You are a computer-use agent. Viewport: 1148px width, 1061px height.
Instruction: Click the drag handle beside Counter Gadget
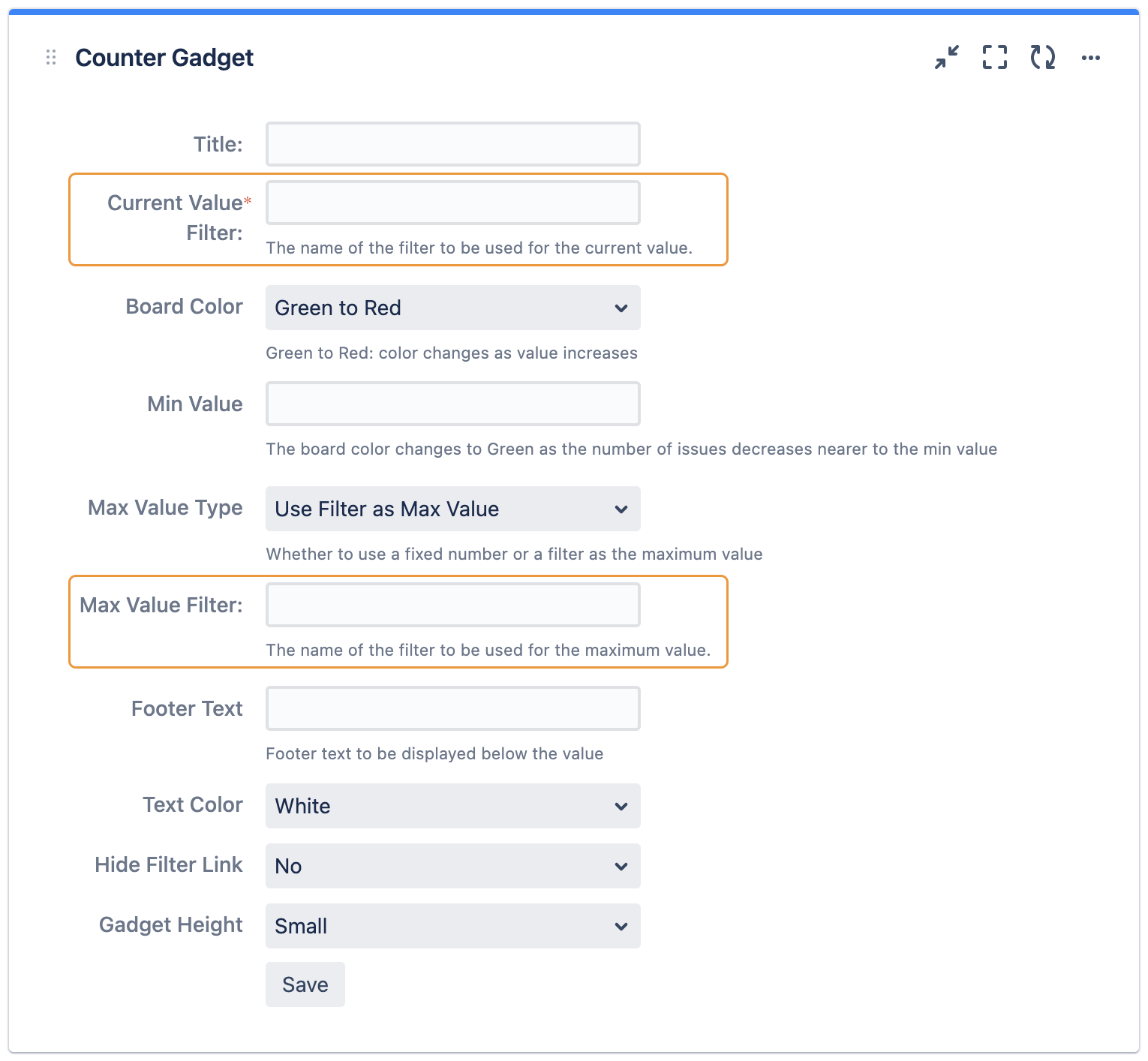click(51, 58)
